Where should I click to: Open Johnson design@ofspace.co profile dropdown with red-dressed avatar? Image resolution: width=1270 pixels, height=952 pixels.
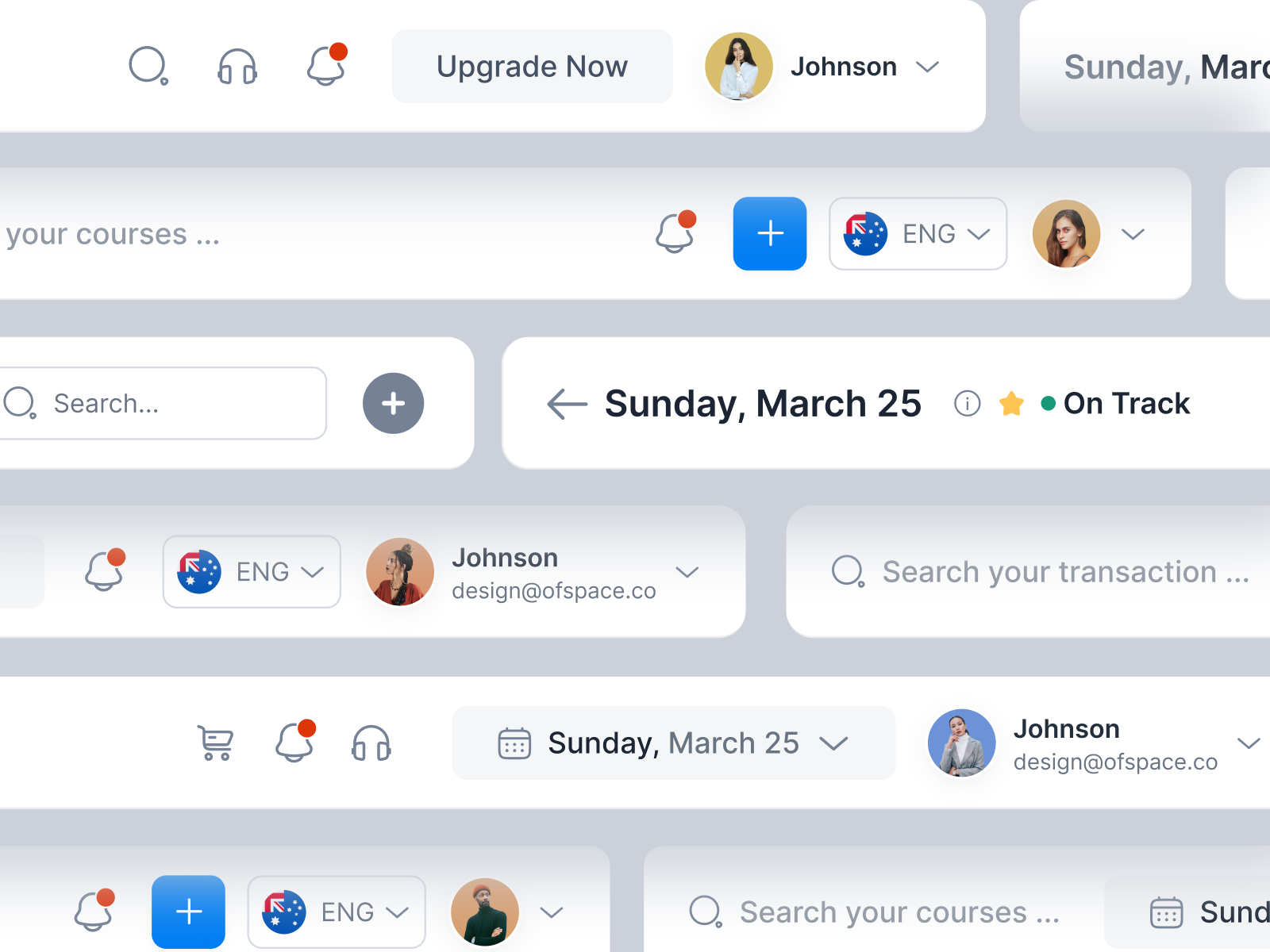pos(687,572)
